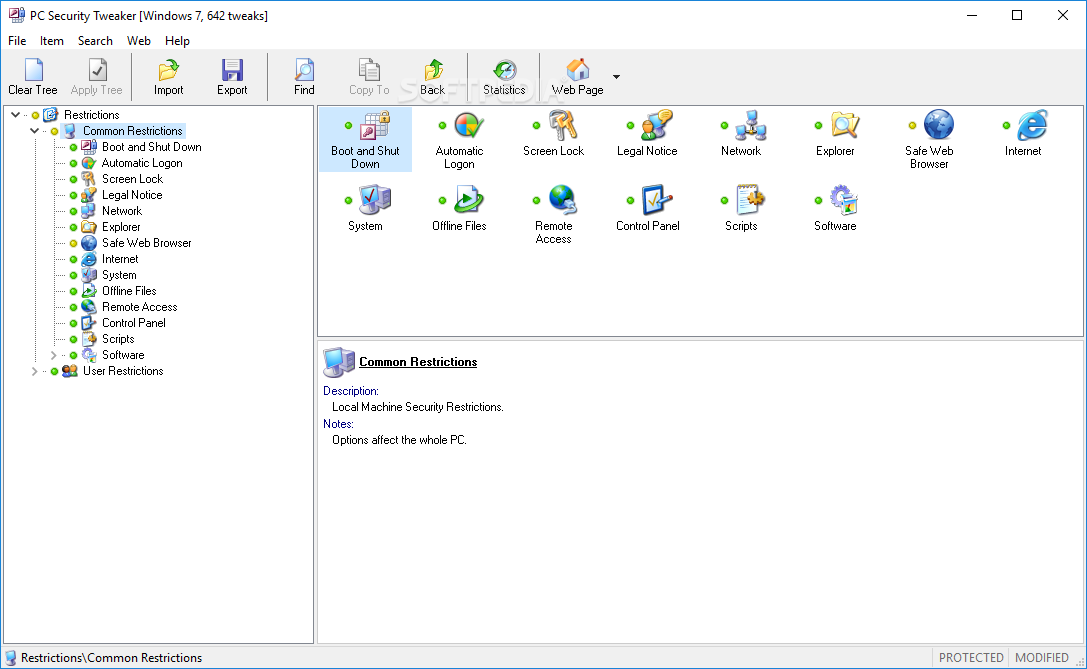Open the Item menu
Image resolution: width=1087 pixels, height=669 pixels.
[52, 41]
